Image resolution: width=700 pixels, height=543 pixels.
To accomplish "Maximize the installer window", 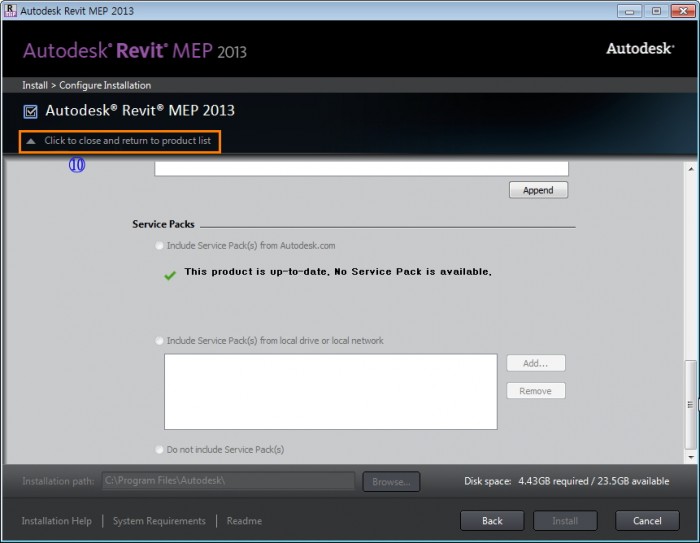I will pos(656,10).
